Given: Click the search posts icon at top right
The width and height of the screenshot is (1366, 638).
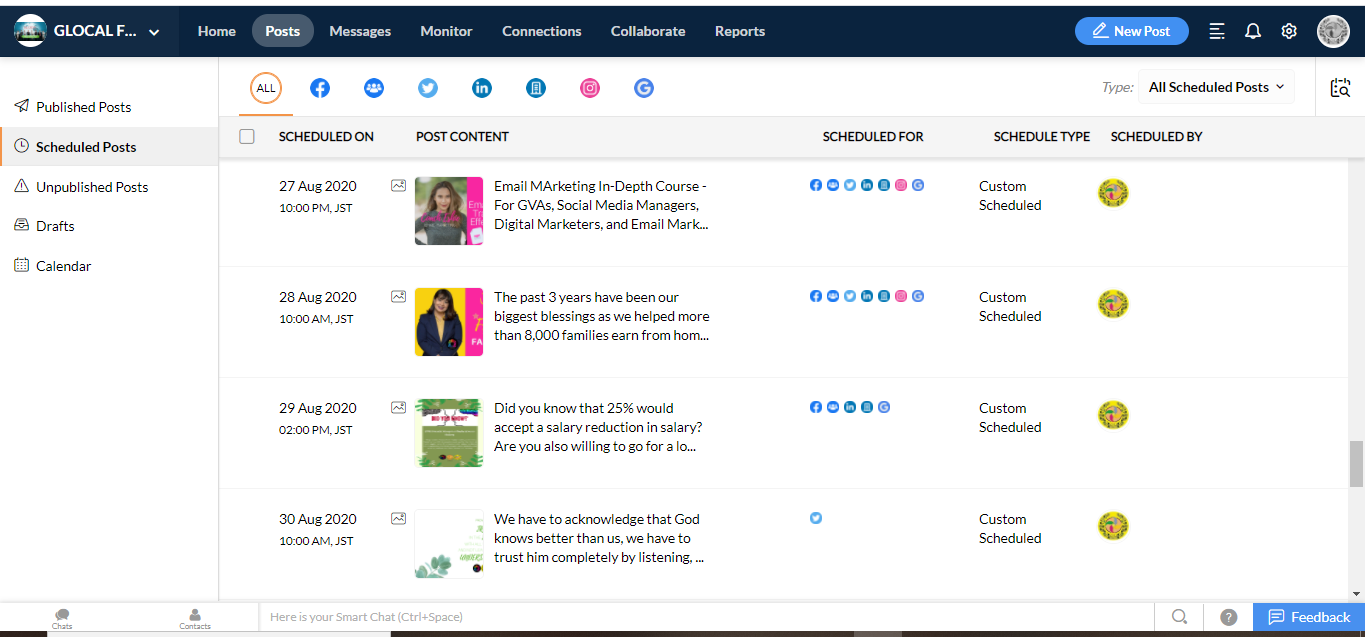Looking at the screenshot, I should [x=1340, y=88].
